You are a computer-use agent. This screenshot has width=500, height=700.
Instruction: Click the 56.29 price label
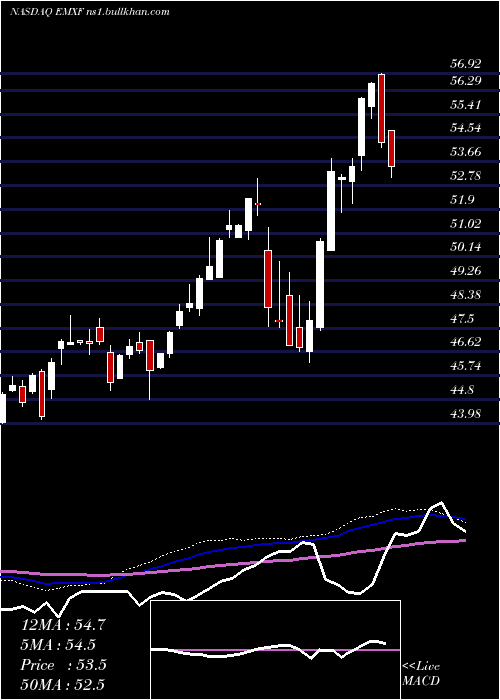[466, 81]
